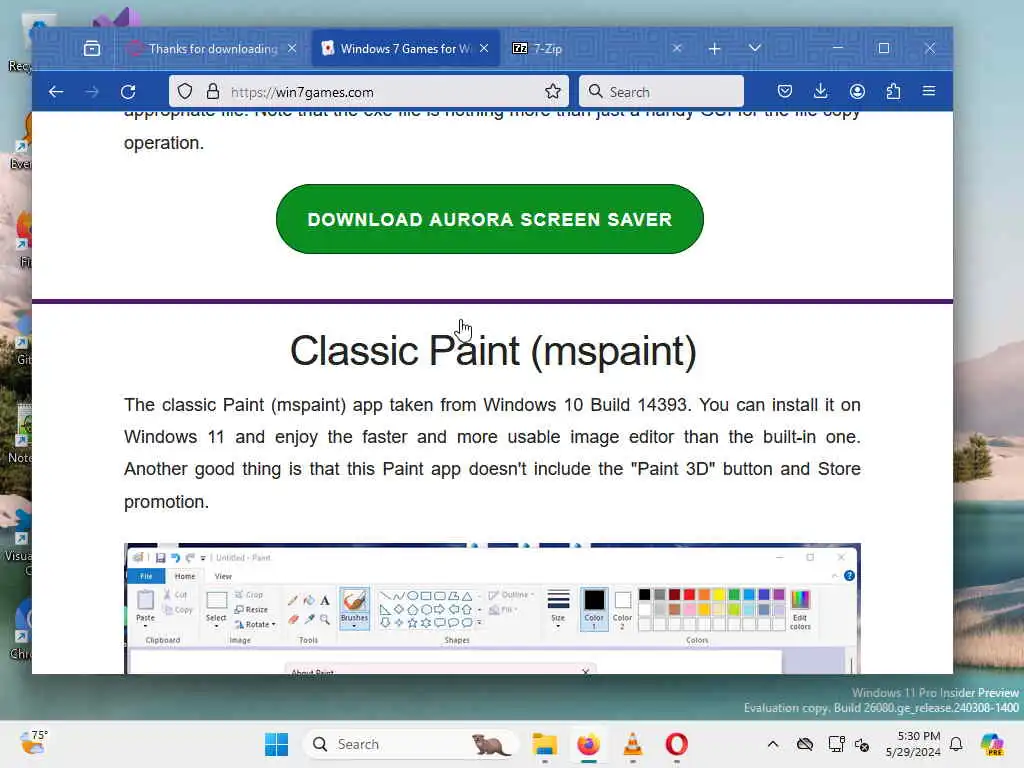Click the Firefox taskbar icon
Screen dimensions: 1024x768
pos(588,744)
